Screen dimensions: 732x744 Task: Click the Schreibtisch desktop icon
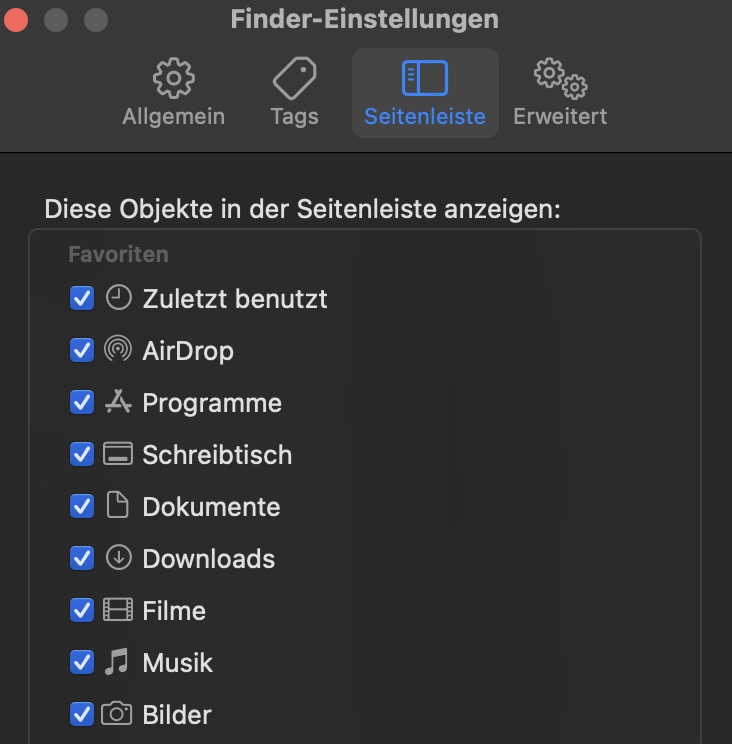118,454
